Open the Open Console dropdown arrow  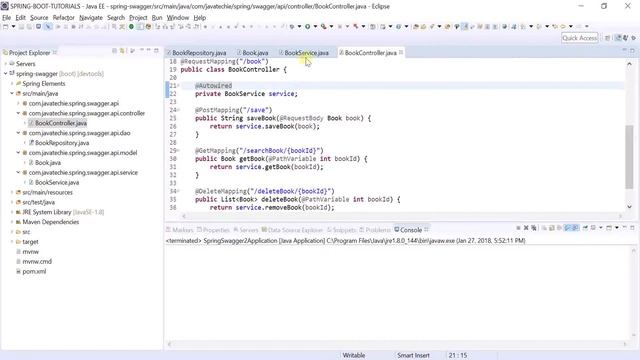pos(617,228)
